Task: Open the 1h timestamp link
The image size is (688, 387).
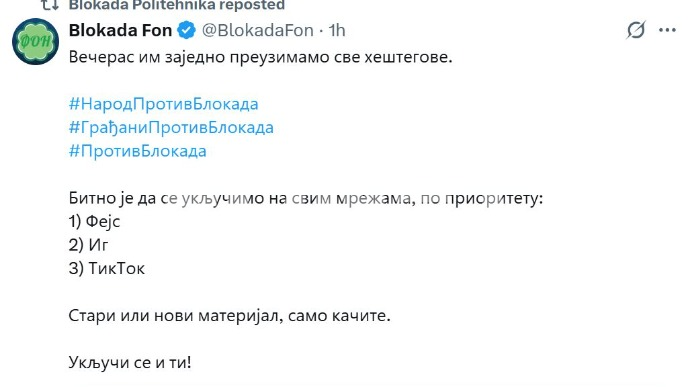Action: click(337, 30)
